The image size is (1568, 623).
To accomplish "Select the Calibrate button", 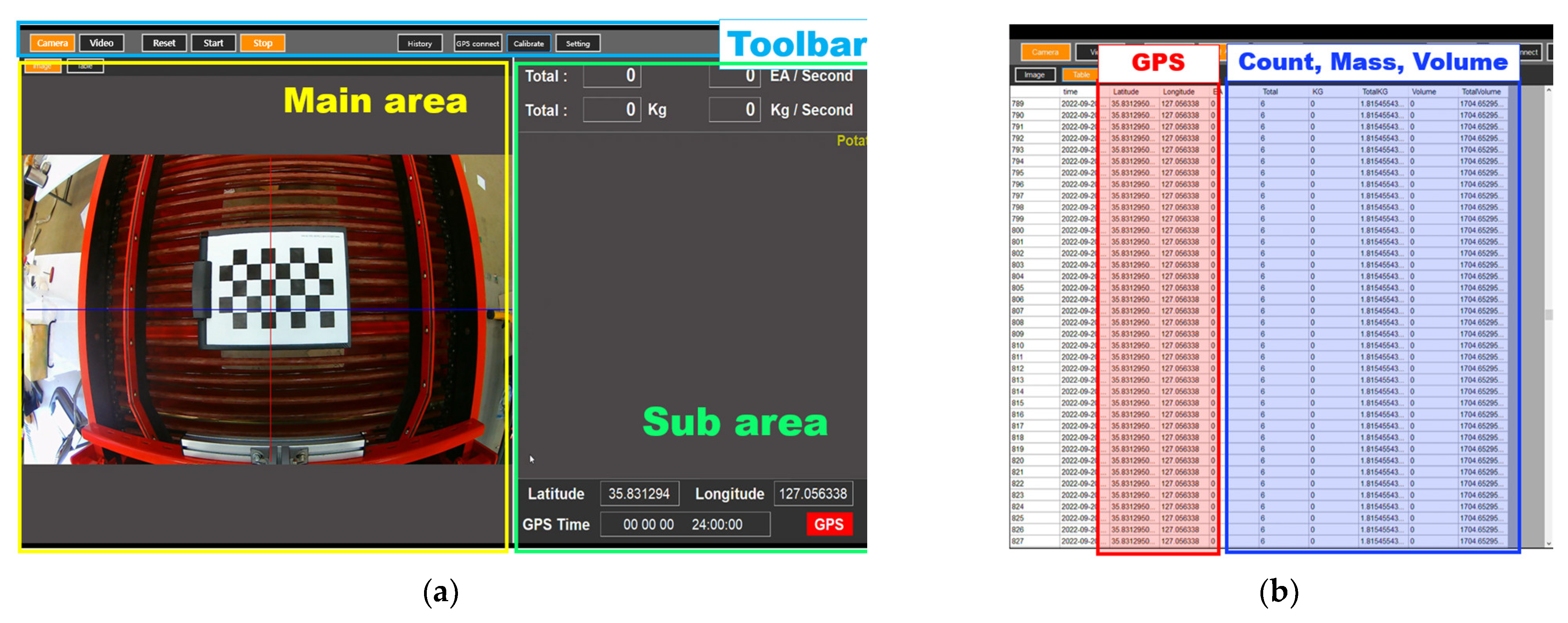I will [x=529, y=44].
